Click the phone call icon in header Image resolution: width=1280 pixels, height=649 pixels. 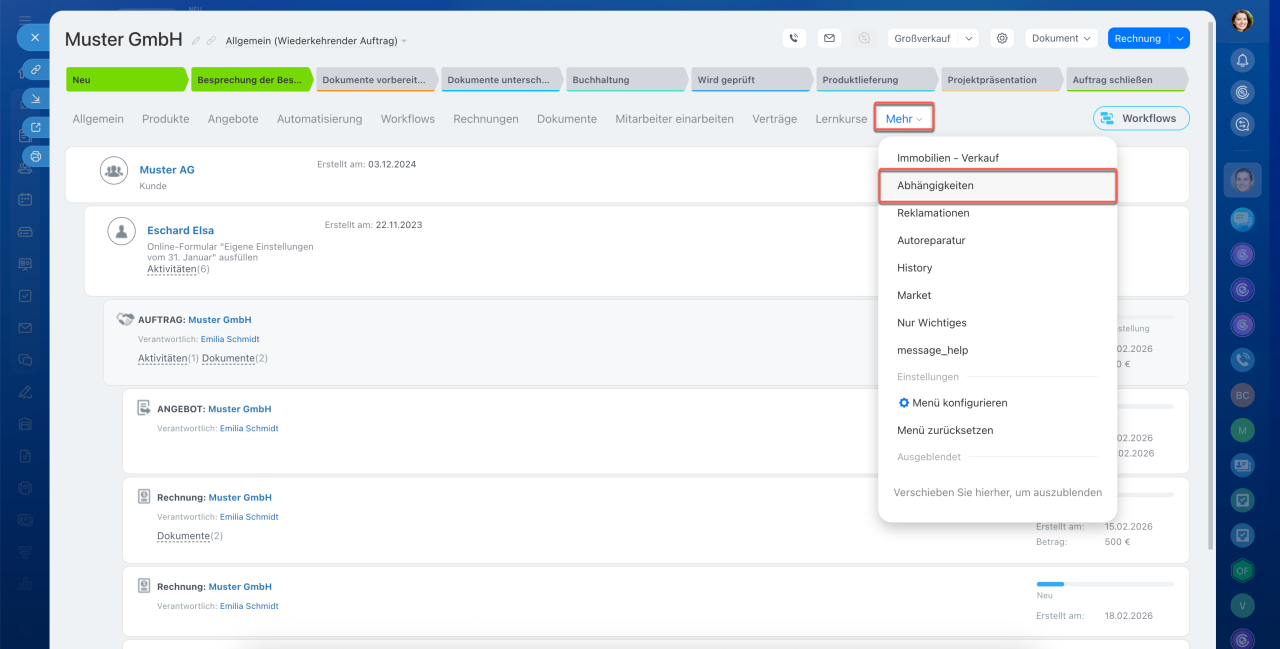click(794, 38)
